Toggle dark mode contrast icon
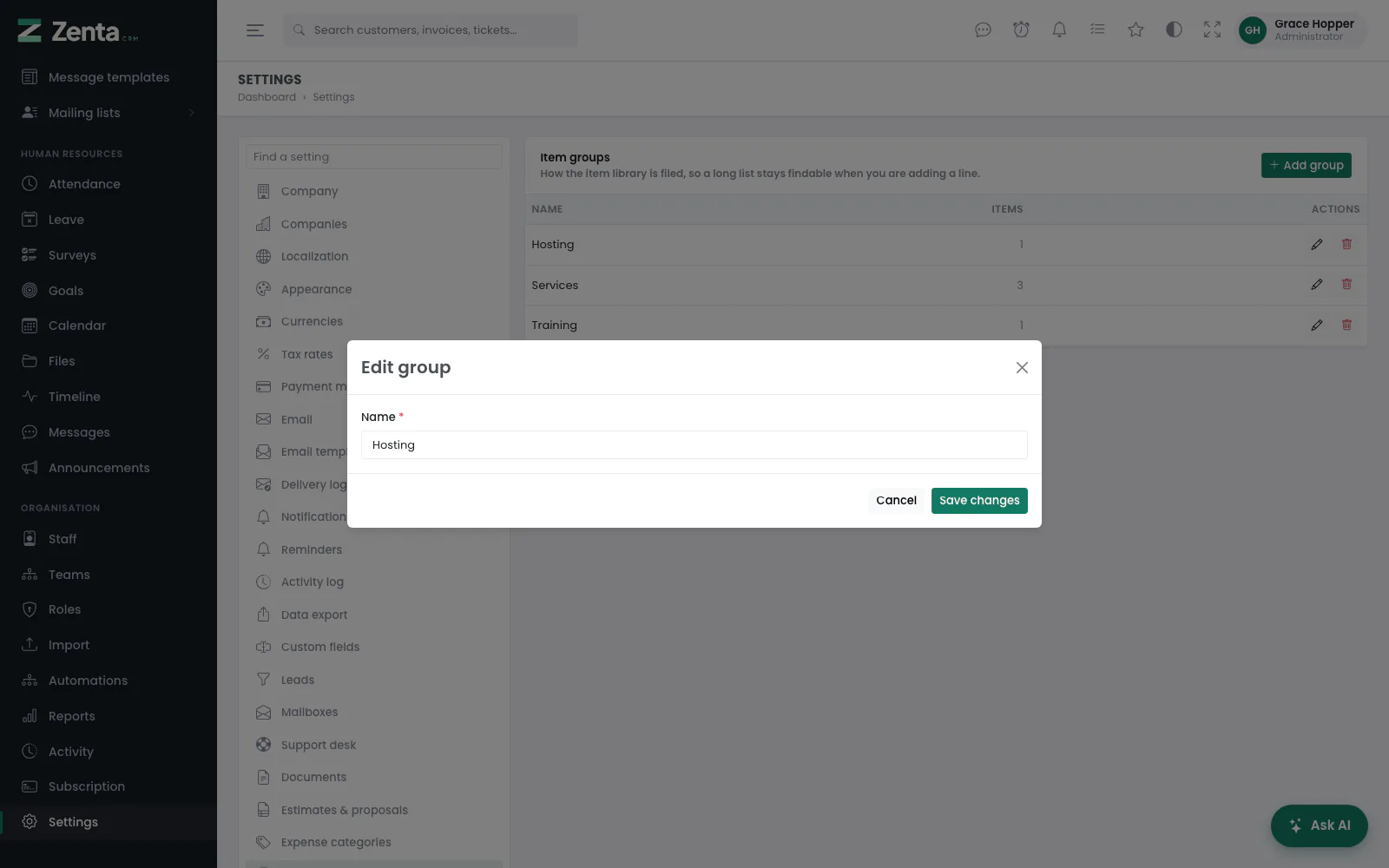This screenshot has width=1389, height=868. pos(1174,30)
